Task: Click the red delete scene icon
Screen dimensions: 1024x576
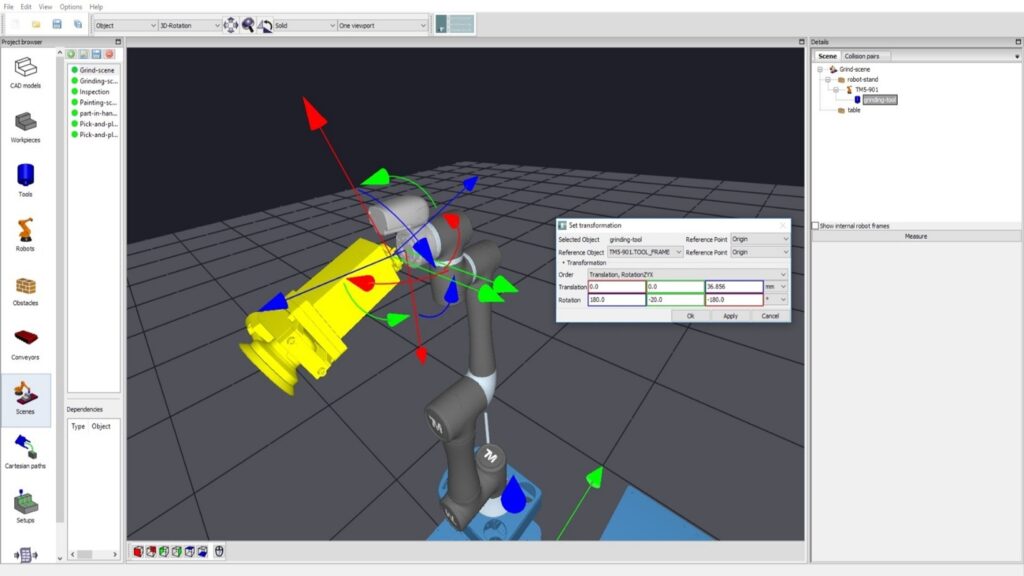Action: pyautogui.click(x=109, y=54)
